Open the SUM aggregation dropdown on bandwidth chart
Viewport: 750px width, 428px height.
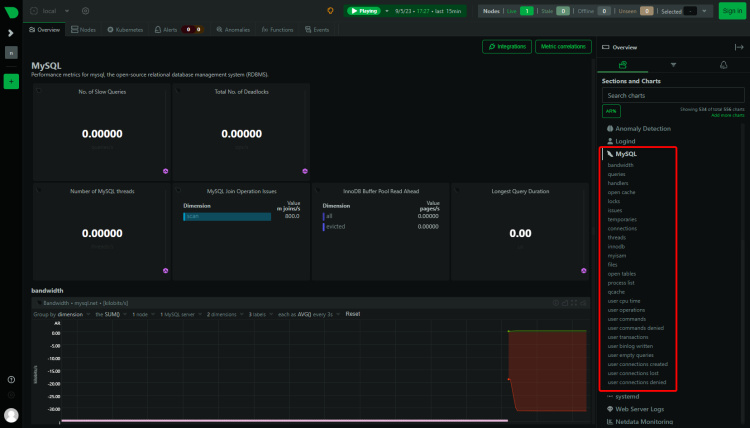[x=110, y=313]
